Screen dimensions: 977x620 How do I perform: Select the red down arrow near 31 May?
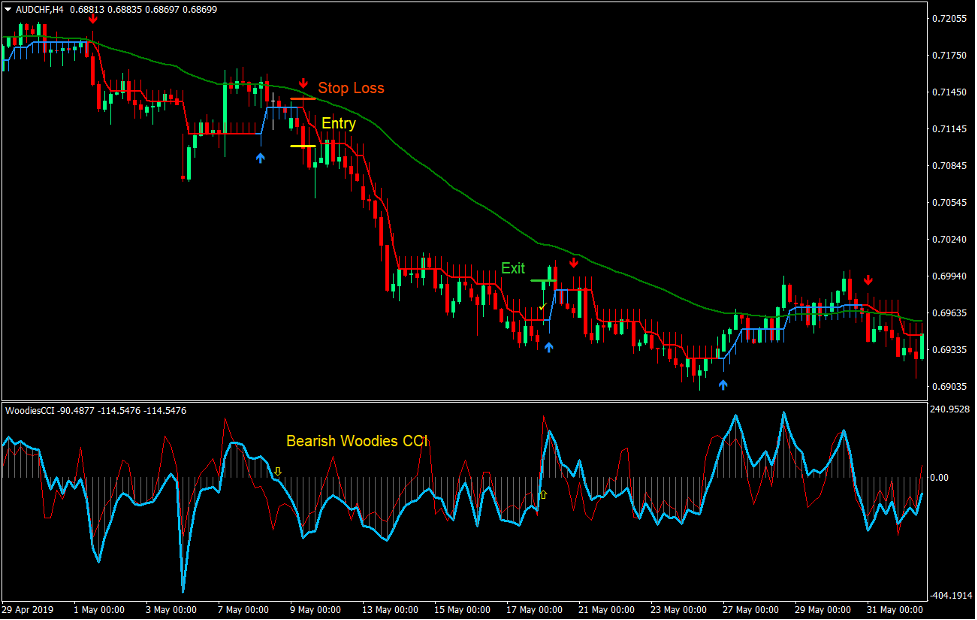pos(870,280)
